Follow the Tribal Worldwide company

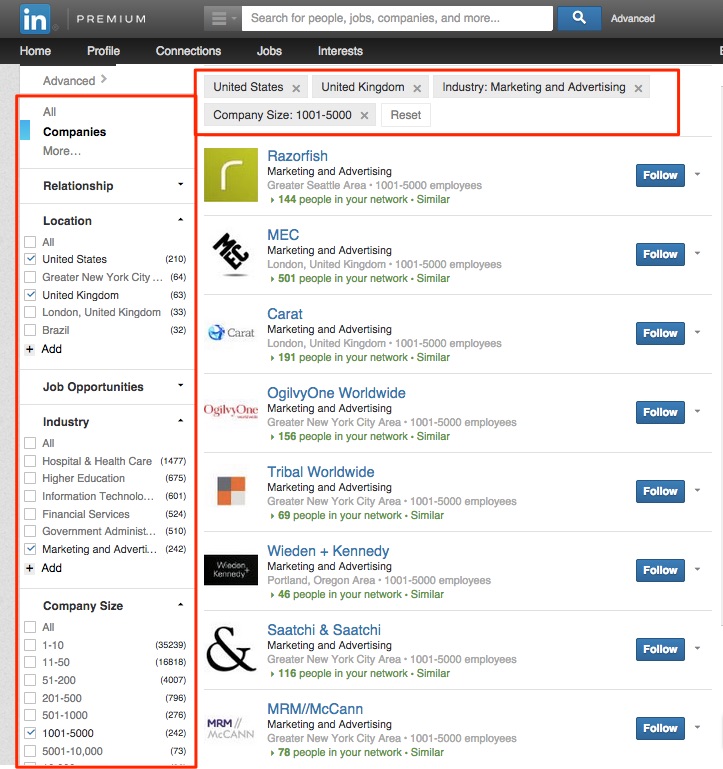[x=660, y=491]
